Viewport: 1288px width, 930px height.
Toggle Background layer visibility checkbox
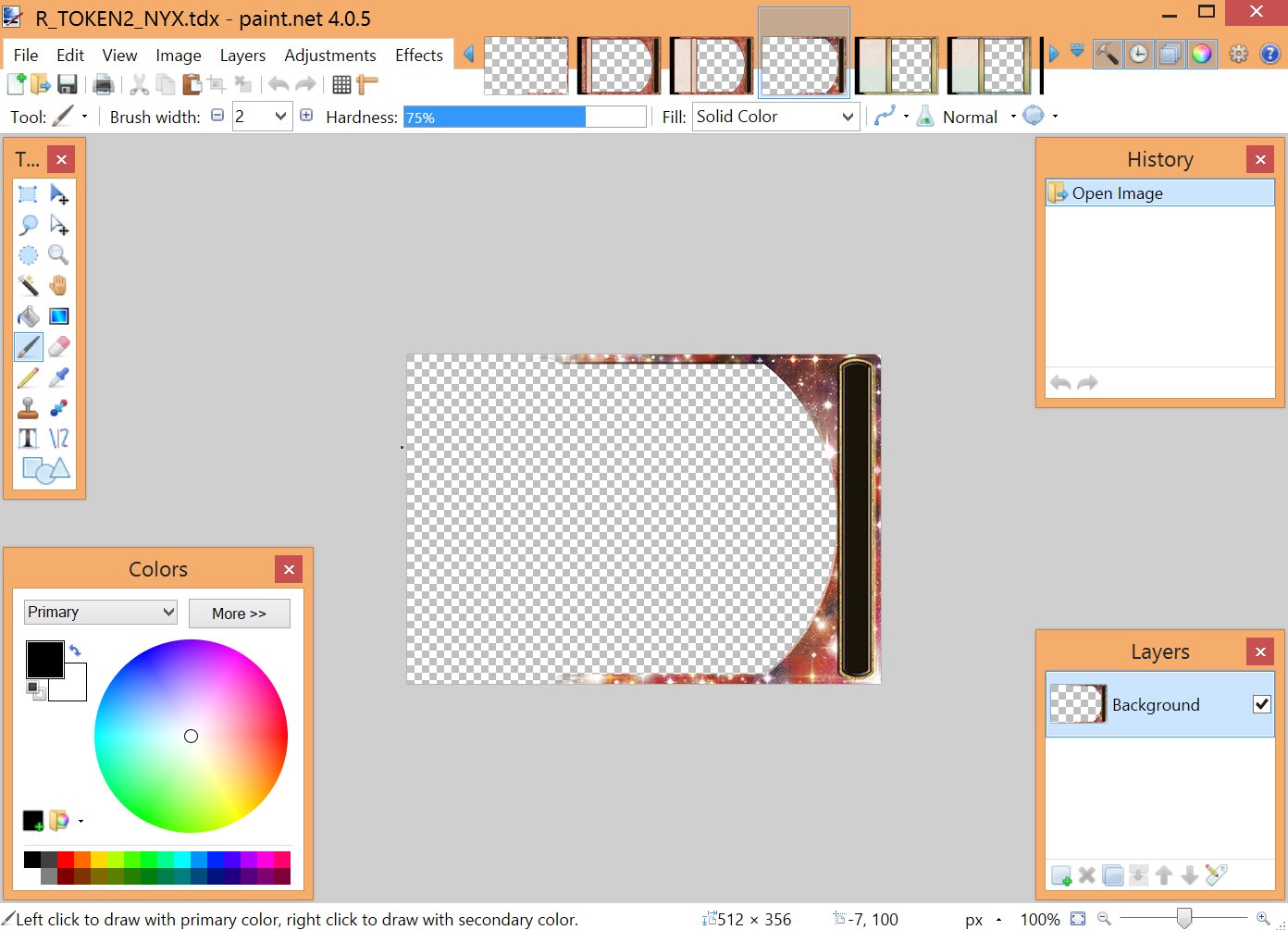pos(1261,704)
